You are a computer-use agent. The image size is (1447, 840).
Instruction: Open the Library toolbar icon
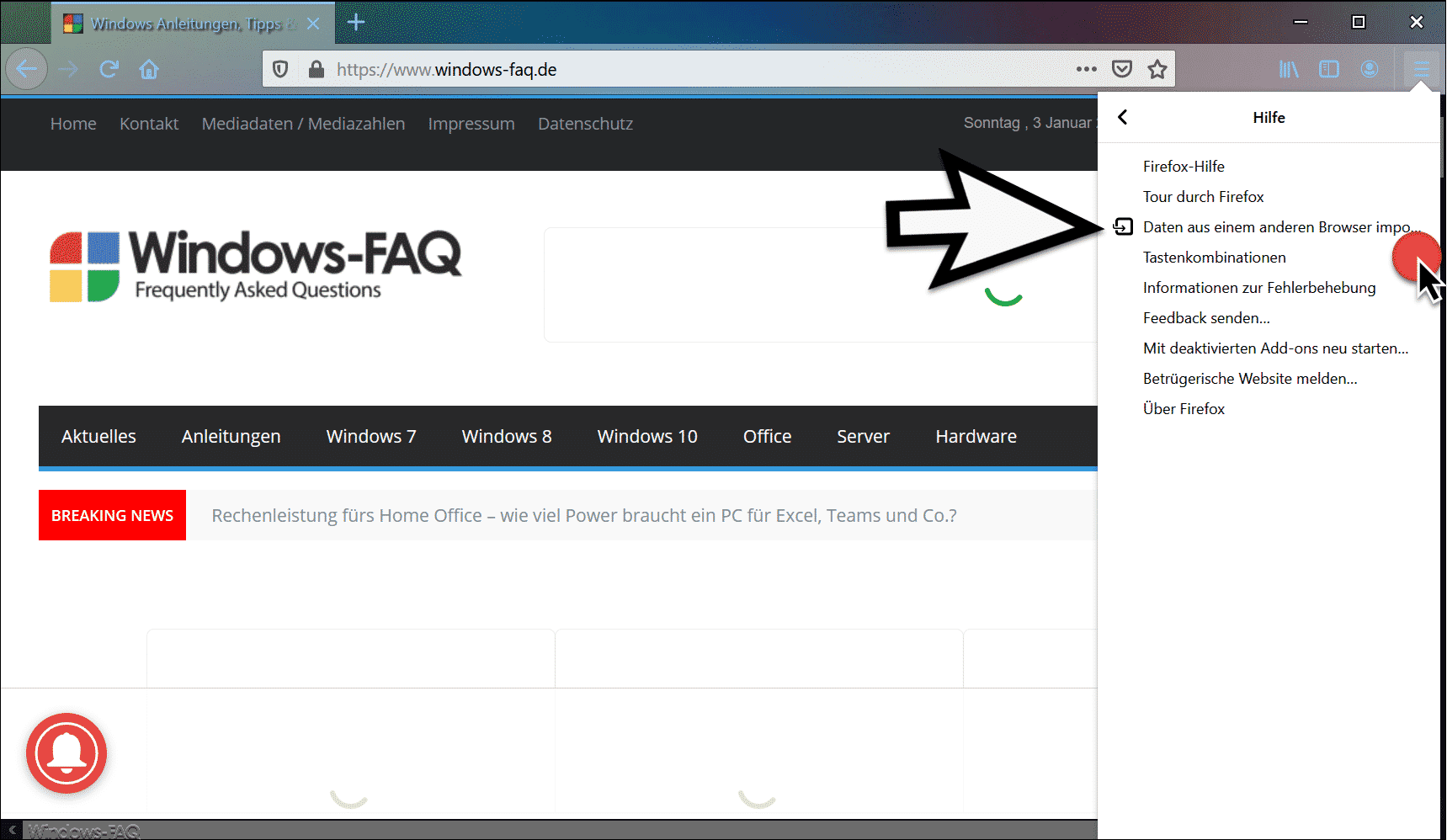click(1289, 69)
